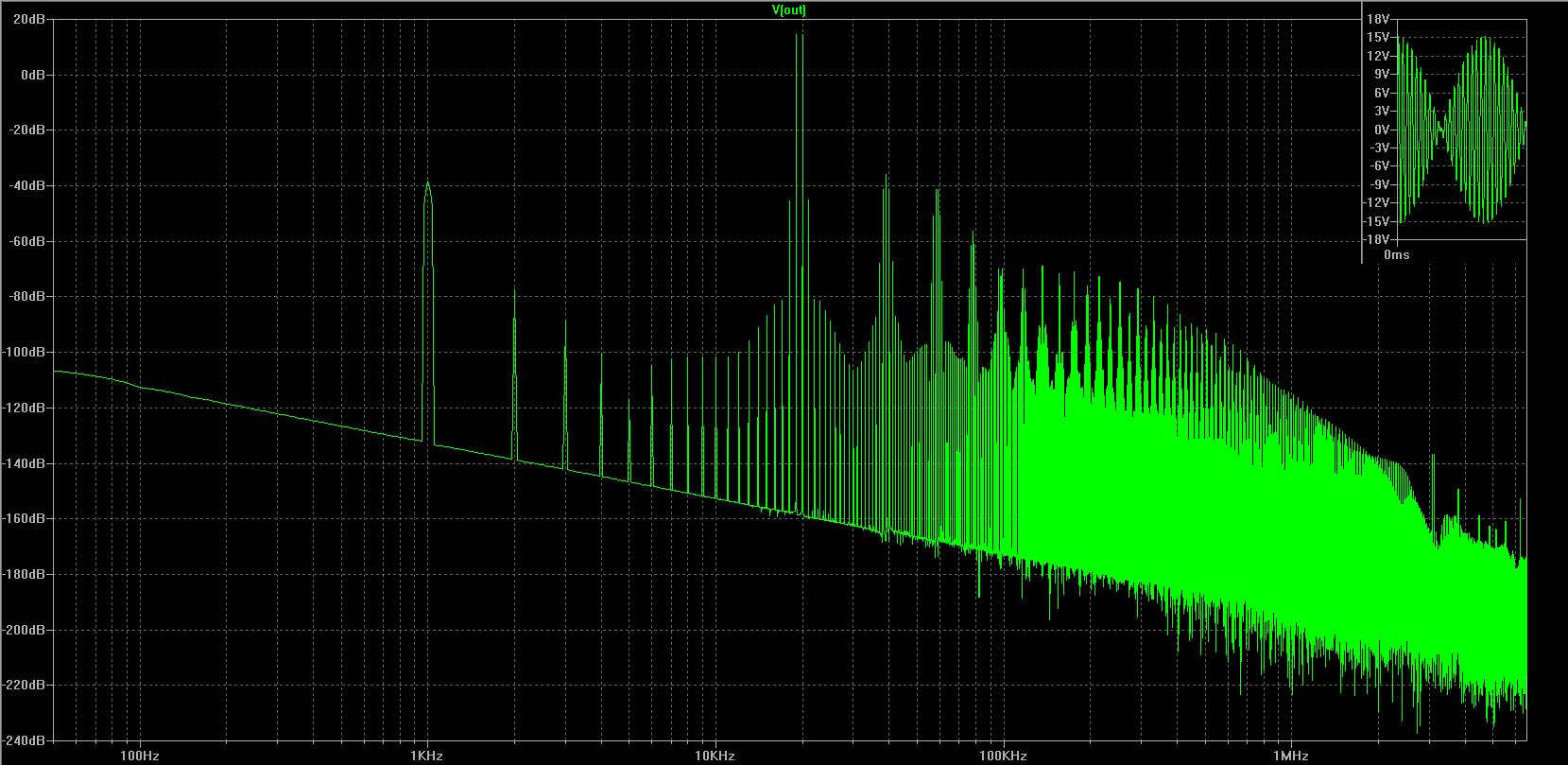
Task: Click the spectral peak at 1KHz
Action: [x=427, y=183]
